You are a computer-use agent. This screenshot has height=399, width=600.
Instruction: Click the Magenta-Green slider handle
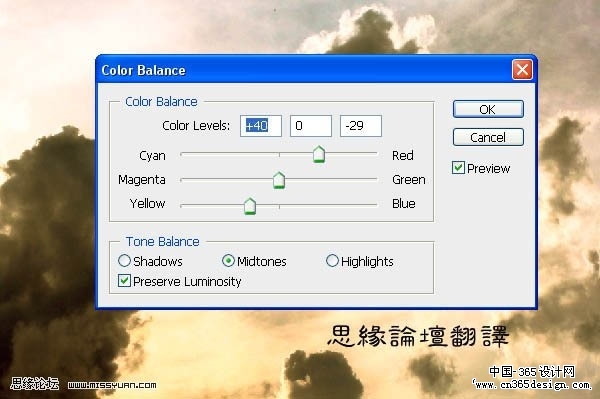[x=279, y=180]
